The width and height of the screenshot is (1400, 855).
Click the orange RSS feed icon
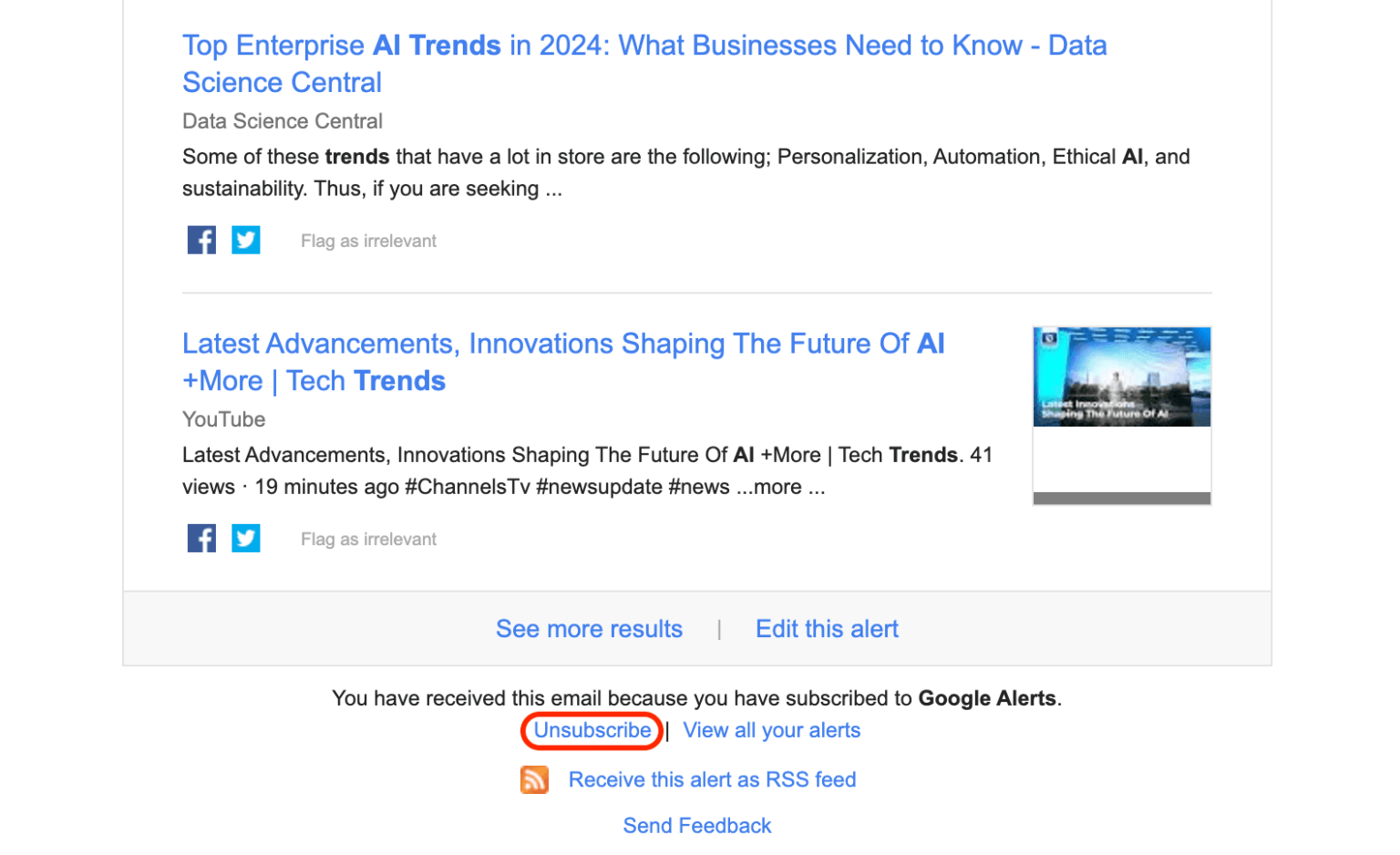(536, 779)
